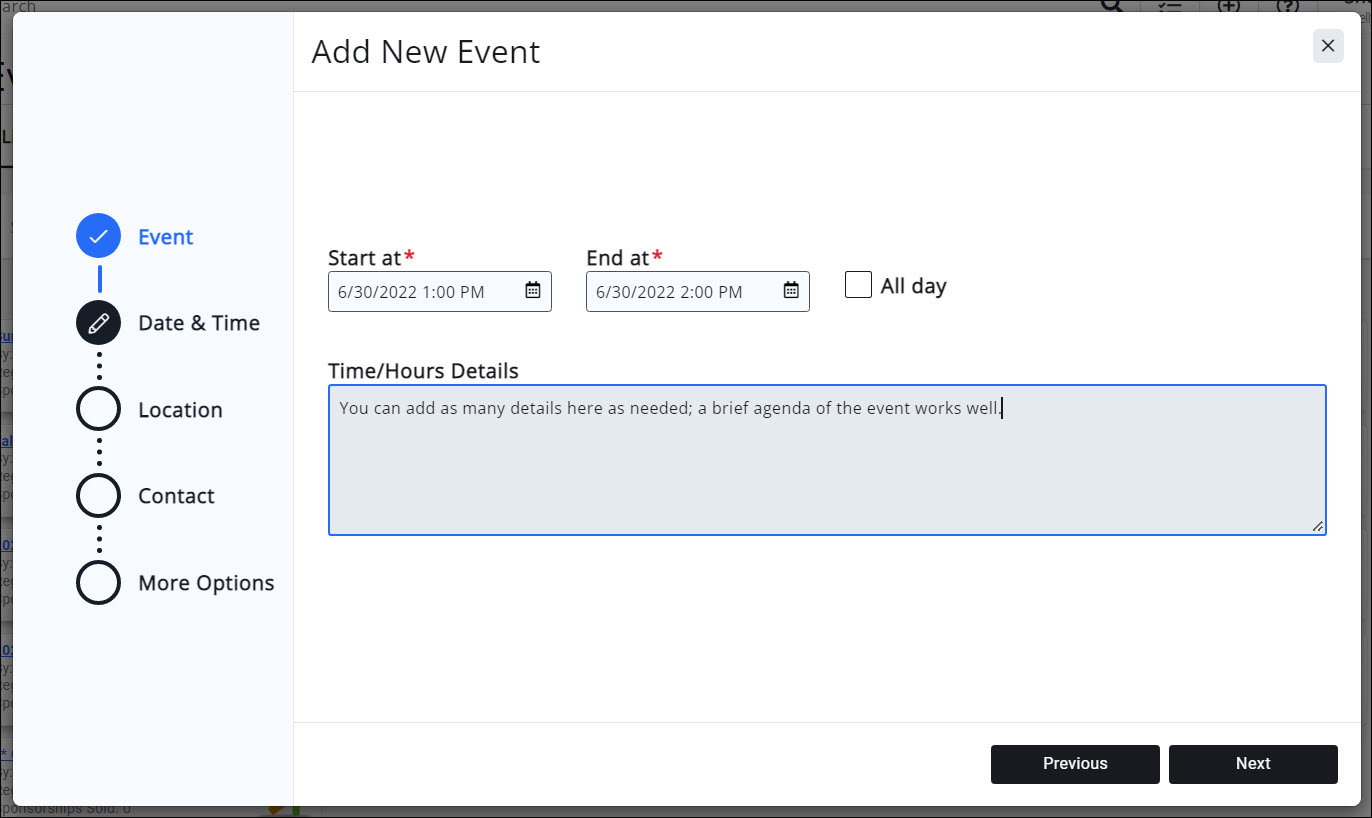Open the End at calendar picker icon
Screen dimensions: 1372x818
[791, 291]
